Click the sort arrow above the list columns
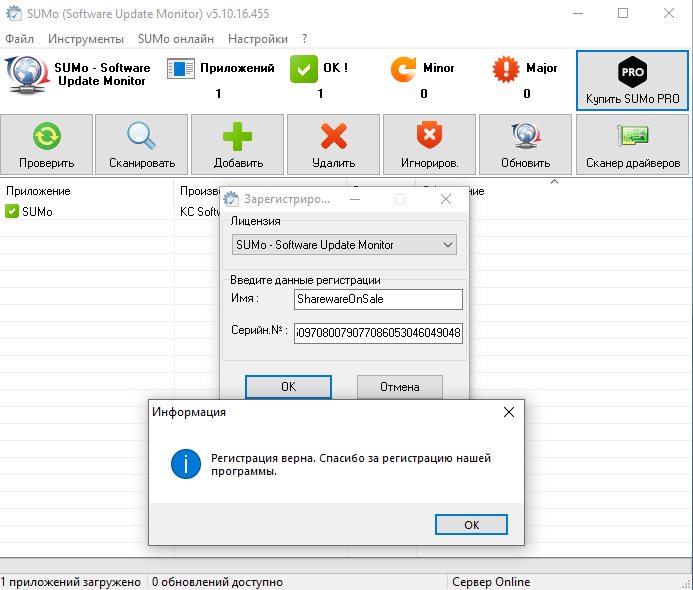Image resolution: width=693 pixels, height=590 pixels. click(x=554, y=182)
